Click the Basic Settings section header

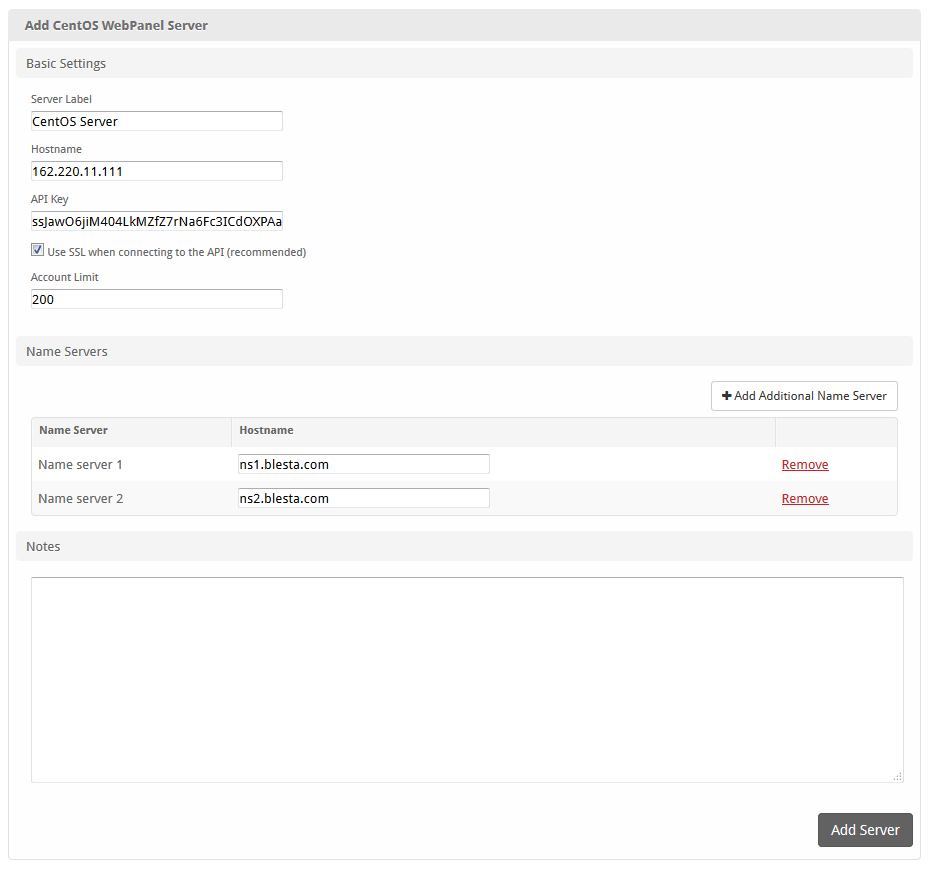point(66,63)
